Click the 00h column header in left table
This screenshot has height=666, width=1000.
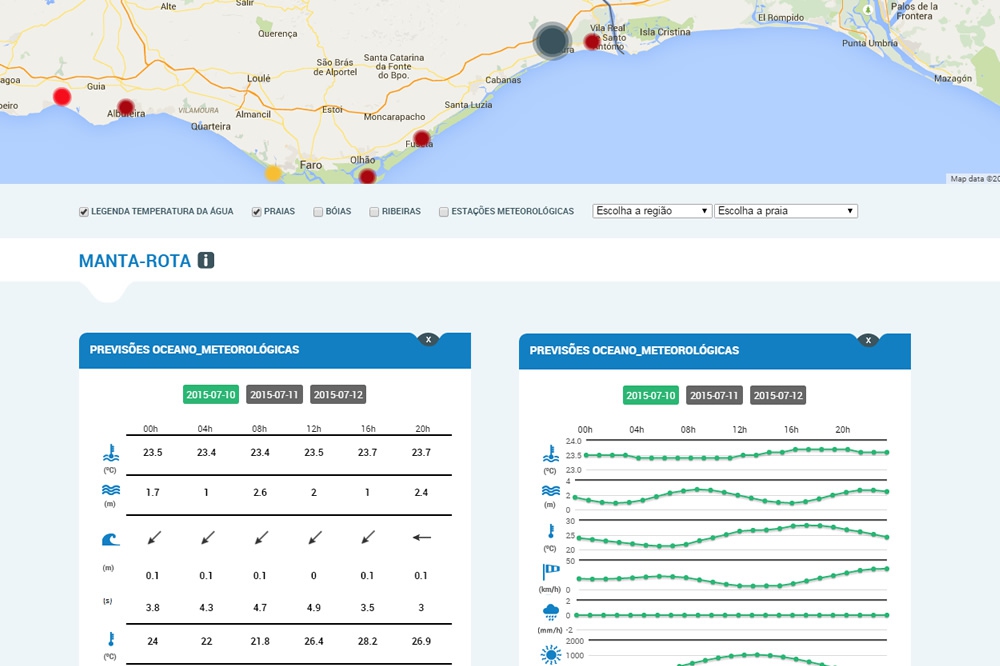point(151,429)
